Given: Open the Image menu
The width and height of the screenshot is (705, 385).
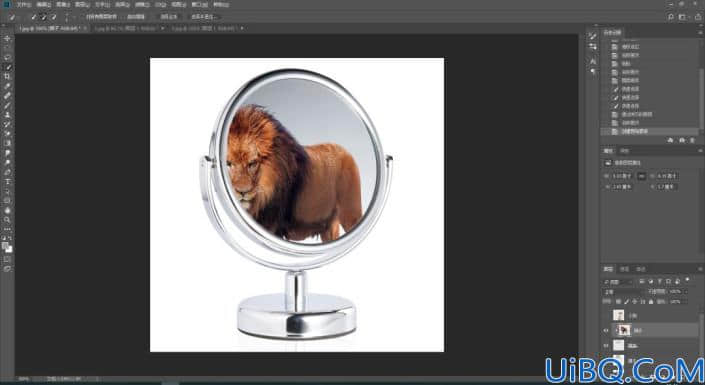Looking at the screenshot, I should pyautogui.click(x=62, y=4).
